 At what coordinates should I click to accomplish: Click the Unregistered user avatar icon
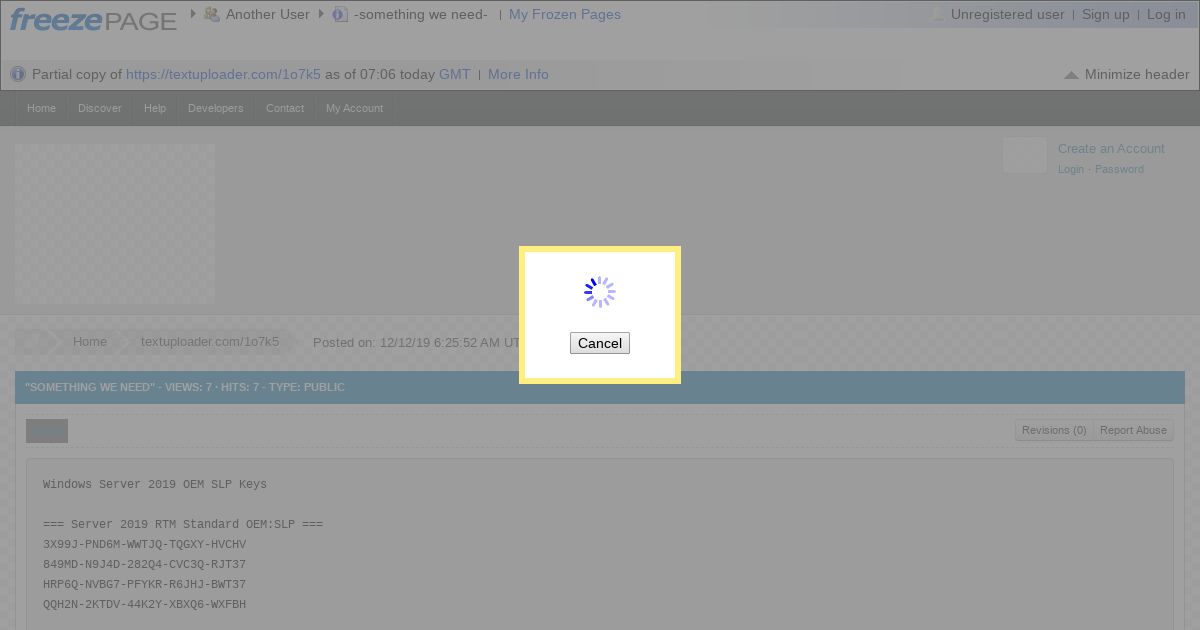coord(937,14)
